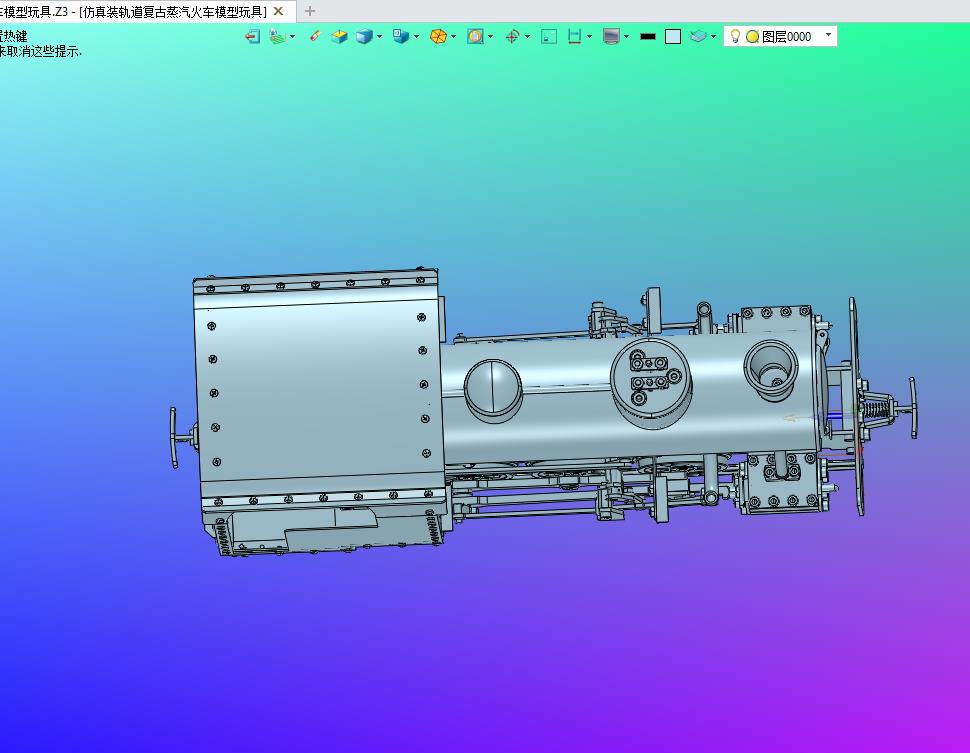Open the shaded cube display mode dropdown
The height and width of the screenshot is (753, 970).
(x=379, y=37)
